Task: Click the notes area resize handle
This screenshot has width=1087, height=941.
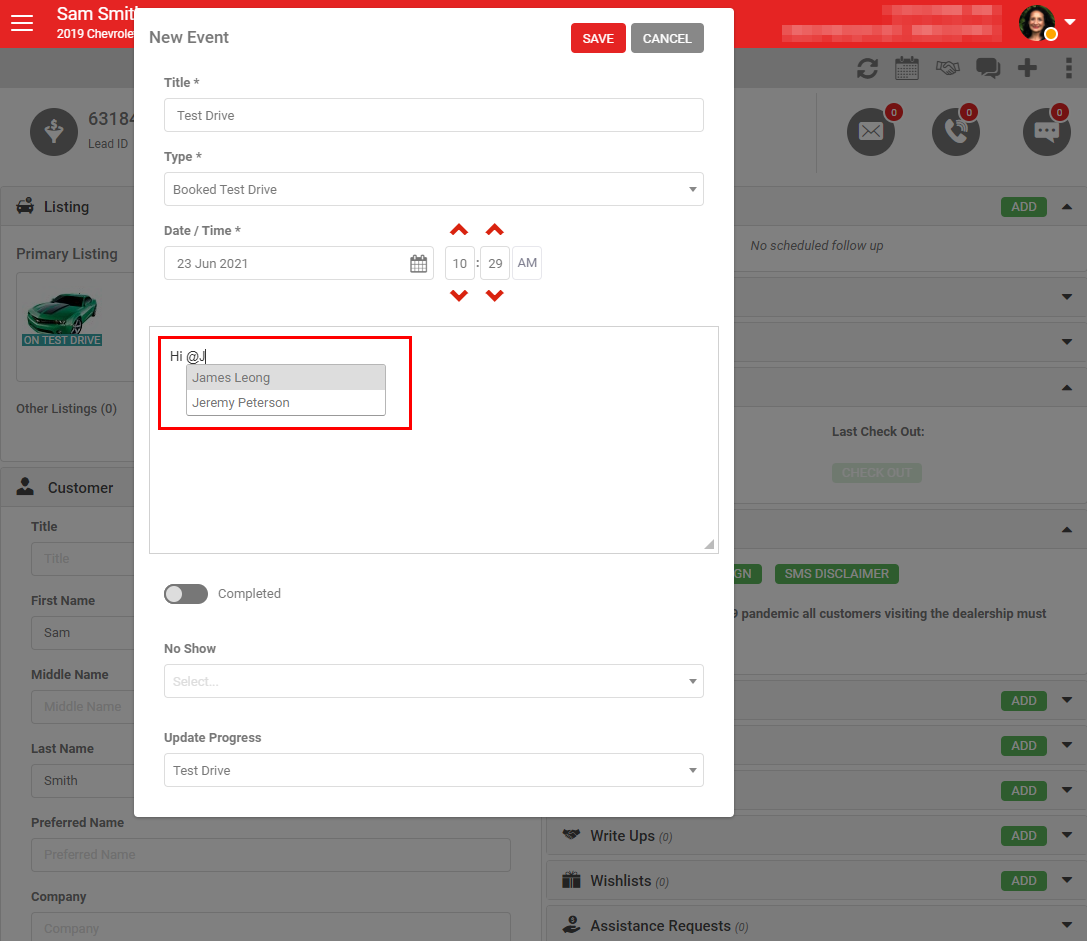Action: (x=709, y=544)
